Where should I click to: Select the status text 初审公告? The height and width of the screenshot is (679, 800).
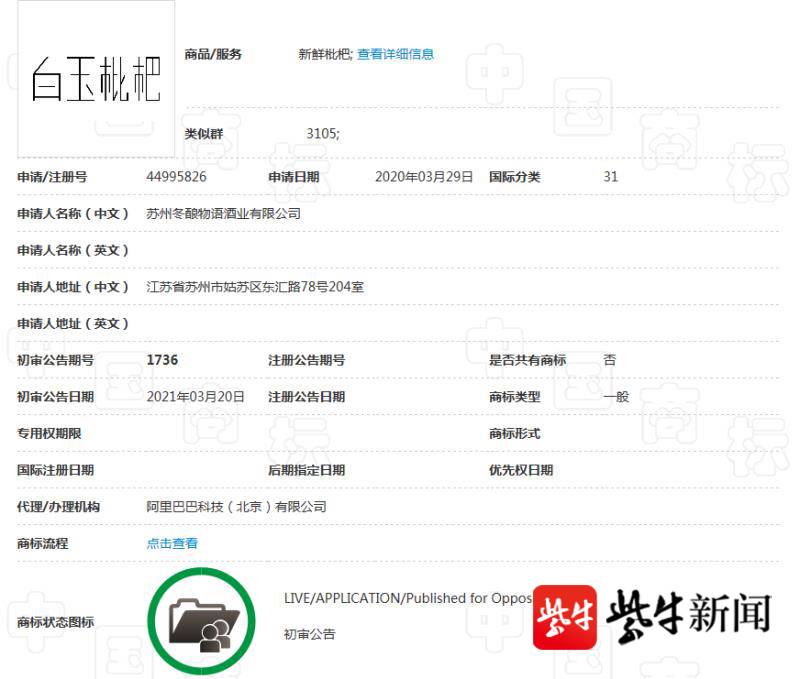click(x=310, y=634)
